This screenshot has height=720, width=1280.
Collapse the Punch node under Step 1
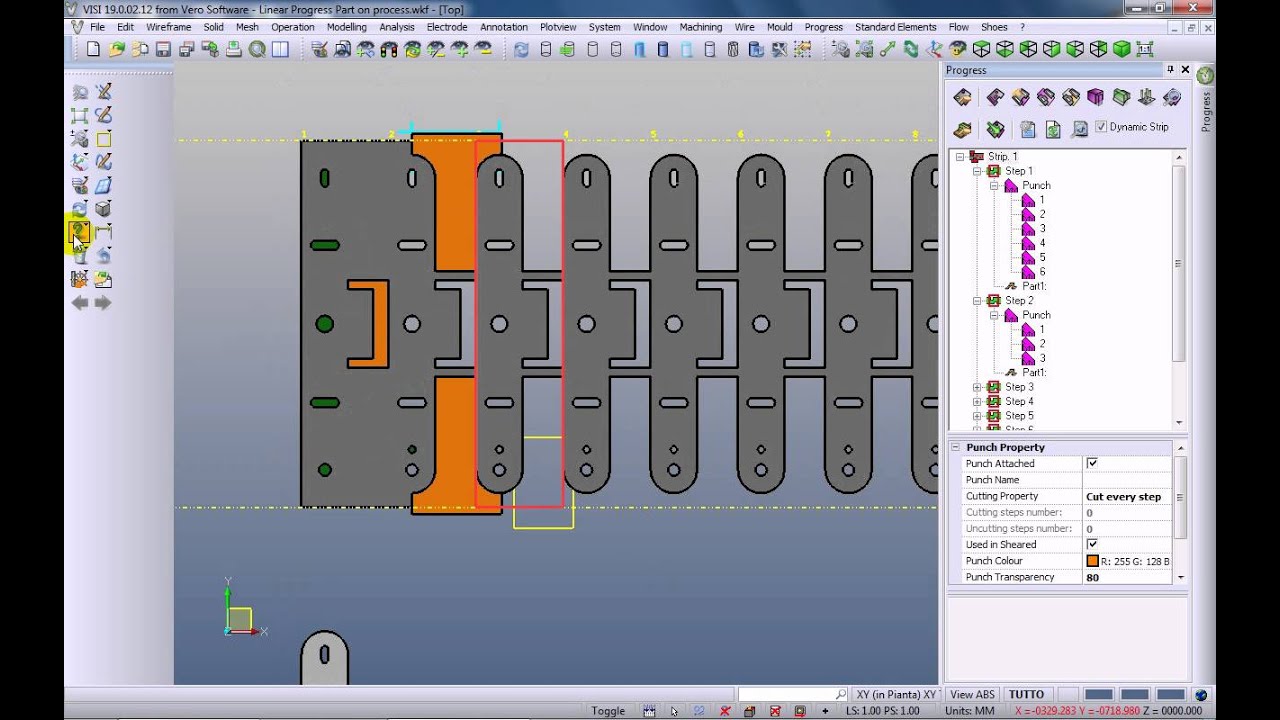(995, 186)
